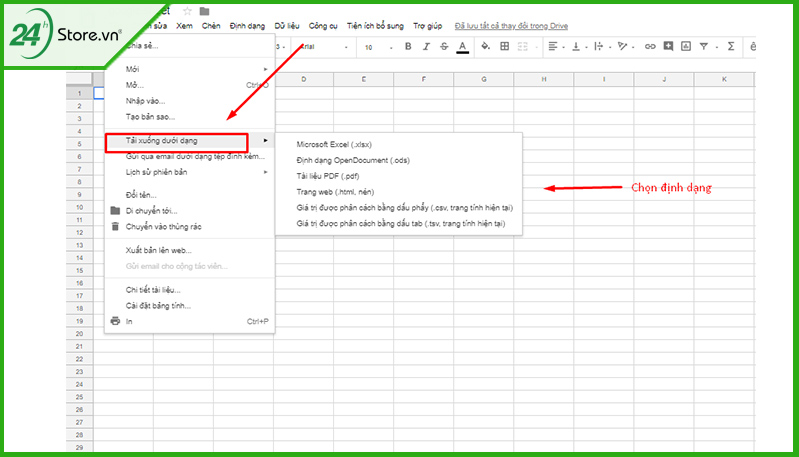799x457 pixels.
Task: Click folder icon next to Di chuyển tới
Action: point(115,210)
